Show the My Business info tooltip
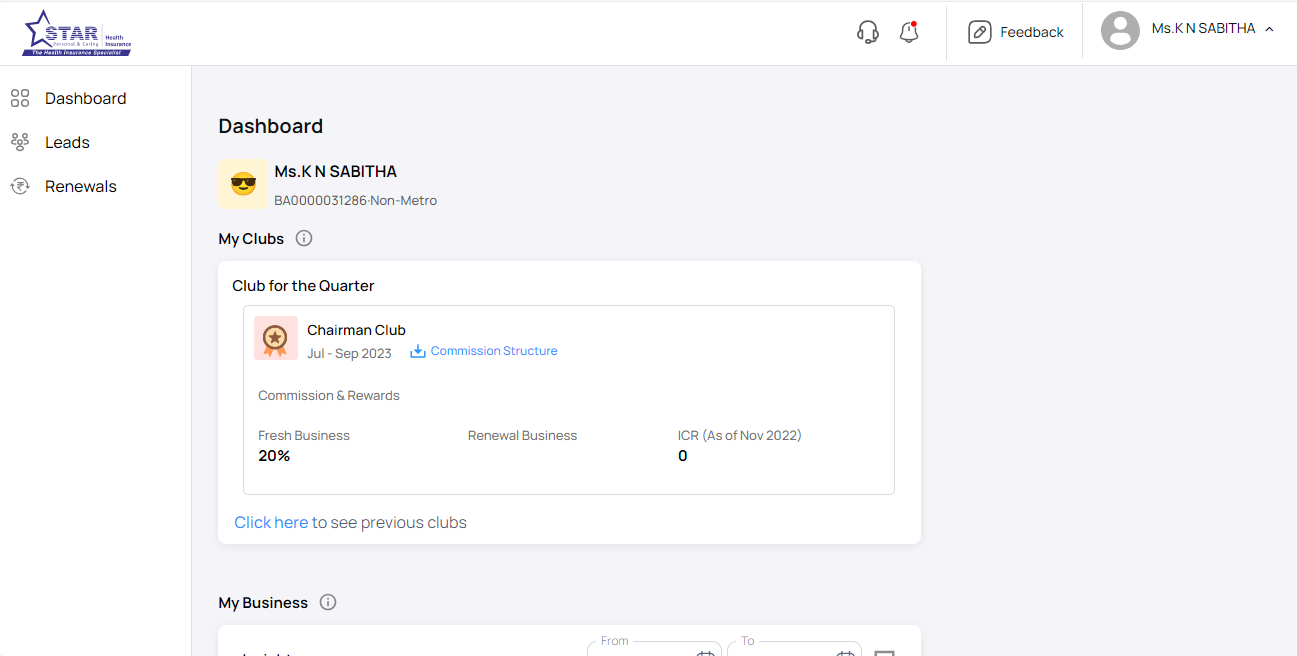 pyautogui.click(x=328, y=602)
